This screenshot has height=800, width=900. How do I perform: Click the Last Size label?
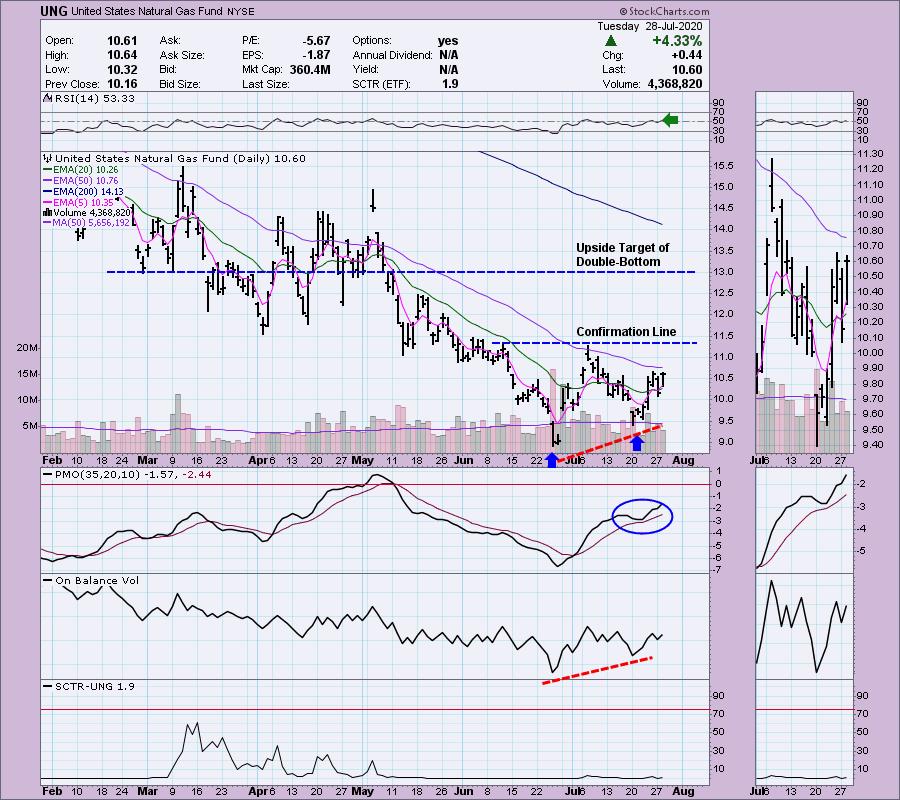[265, 84]
